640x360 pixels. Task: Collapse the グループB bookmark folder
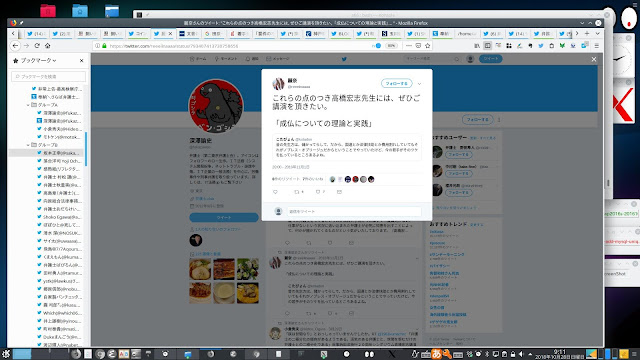click(x=28, y=145)
